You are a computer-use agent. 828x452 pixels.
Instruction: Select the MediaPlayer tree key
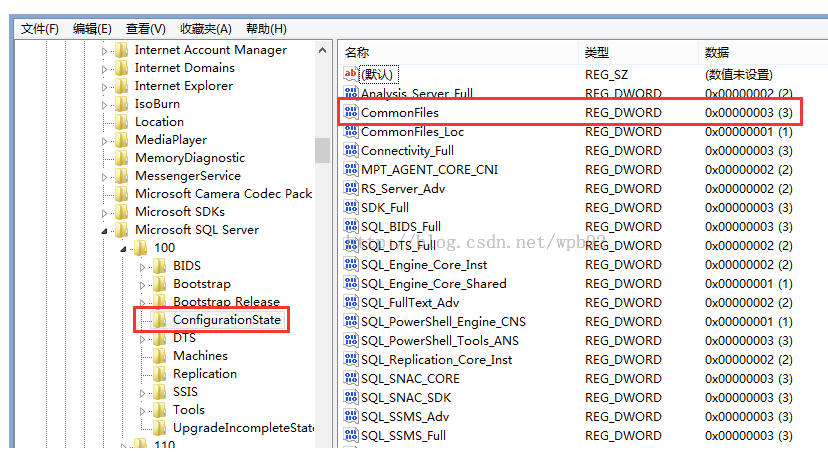[171, 139]
